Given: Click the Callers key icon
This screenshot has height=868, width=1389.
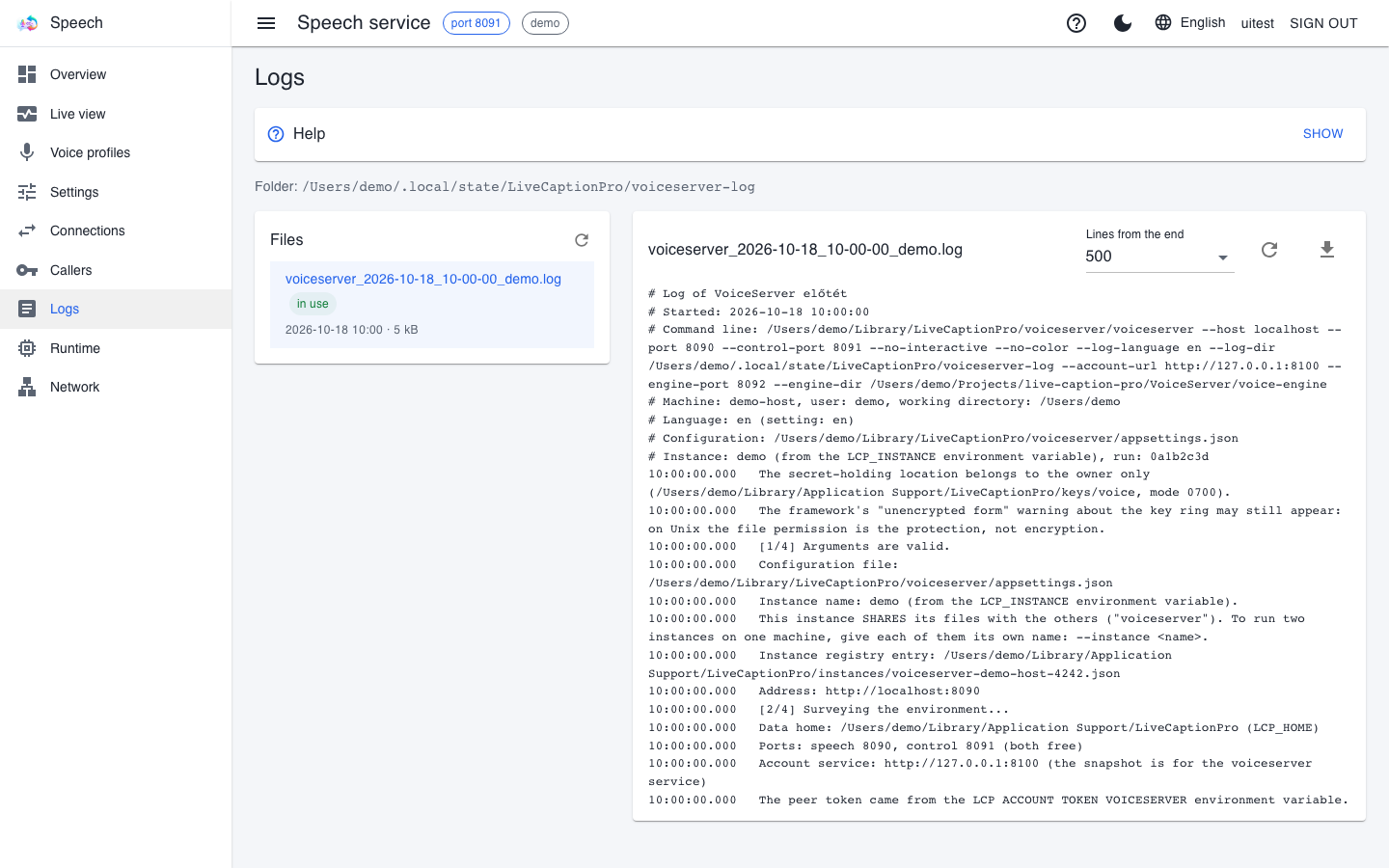Looking at the screenshot, I should click(x=27, y=270).
